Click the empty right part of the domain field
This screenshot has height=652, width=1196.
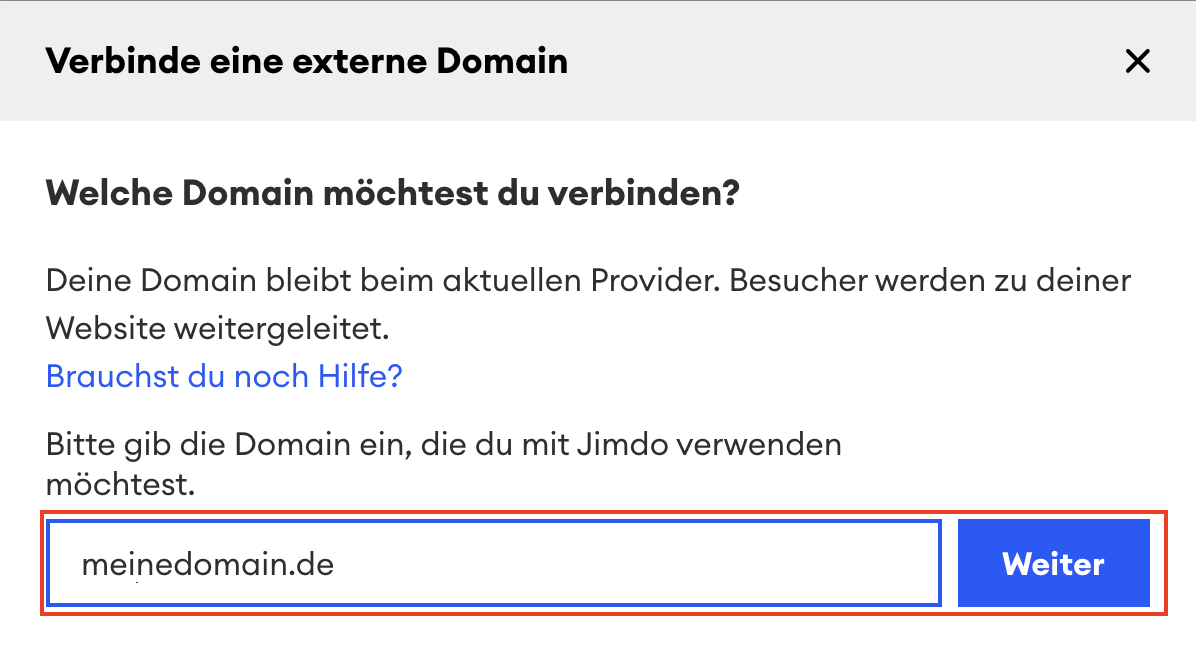pyautogui.click(x=750, y=564)
